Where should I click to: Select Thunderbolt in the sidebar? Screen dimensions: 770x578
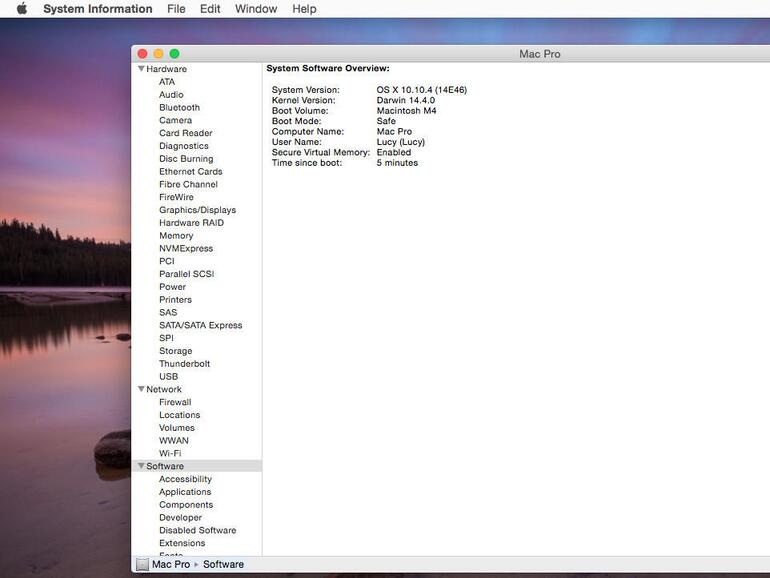pyautogui.click(x=184, y=363)
